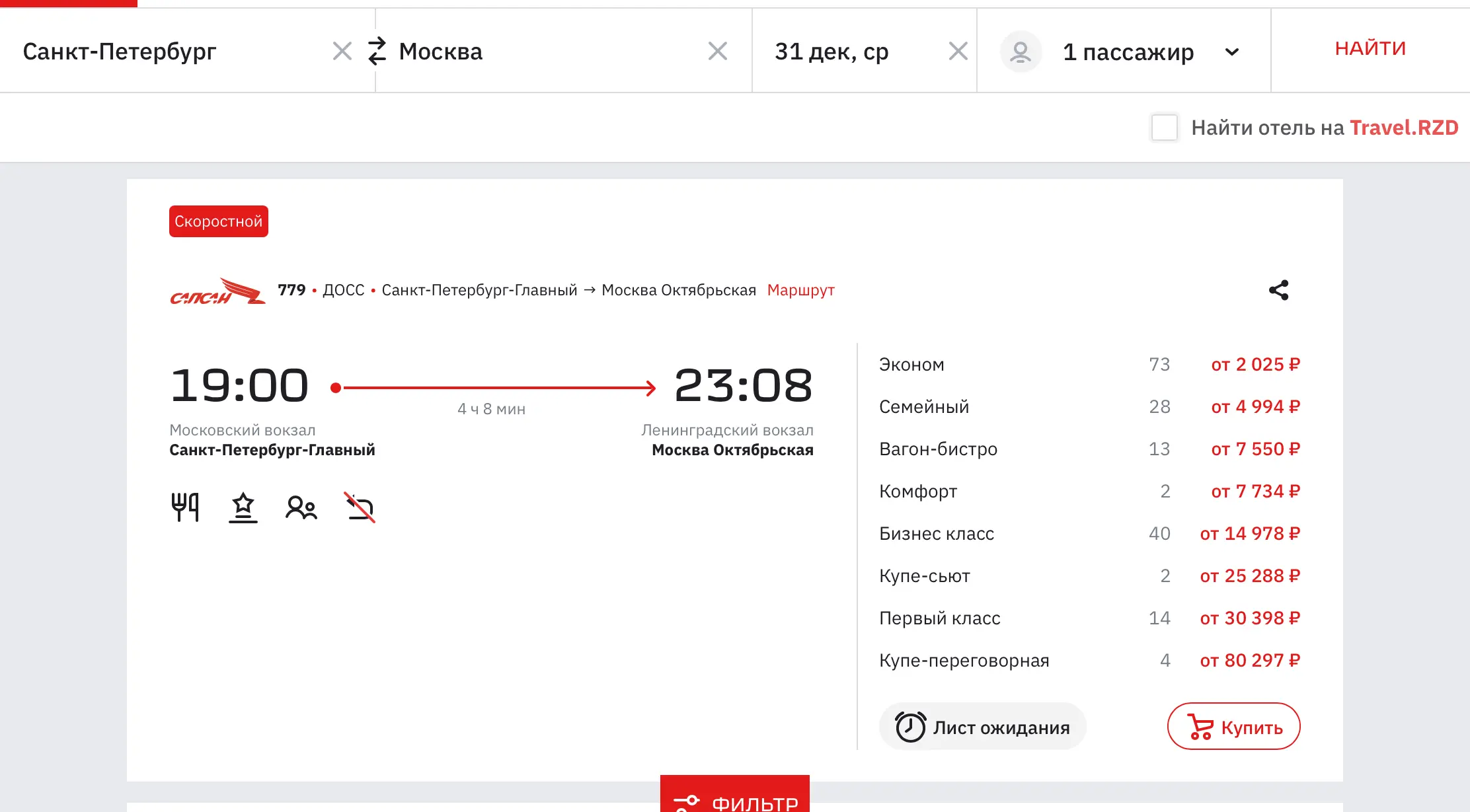Click the passengers group service icon

pyautogui.click(x=301, y=507)
